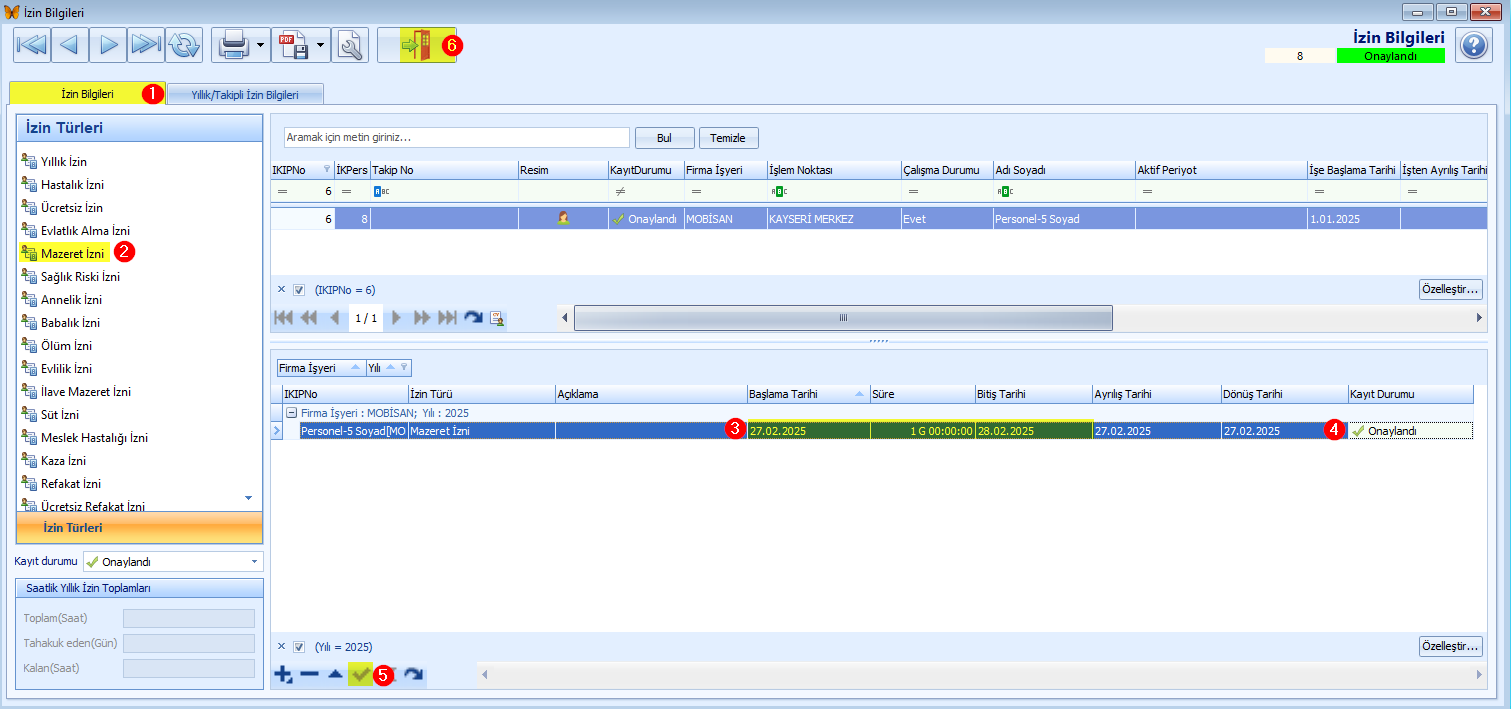The height and width of the screenshot is (709, 1511).
Task: Click the printer icon in toolbar
Action: click(x=233, y=45)
